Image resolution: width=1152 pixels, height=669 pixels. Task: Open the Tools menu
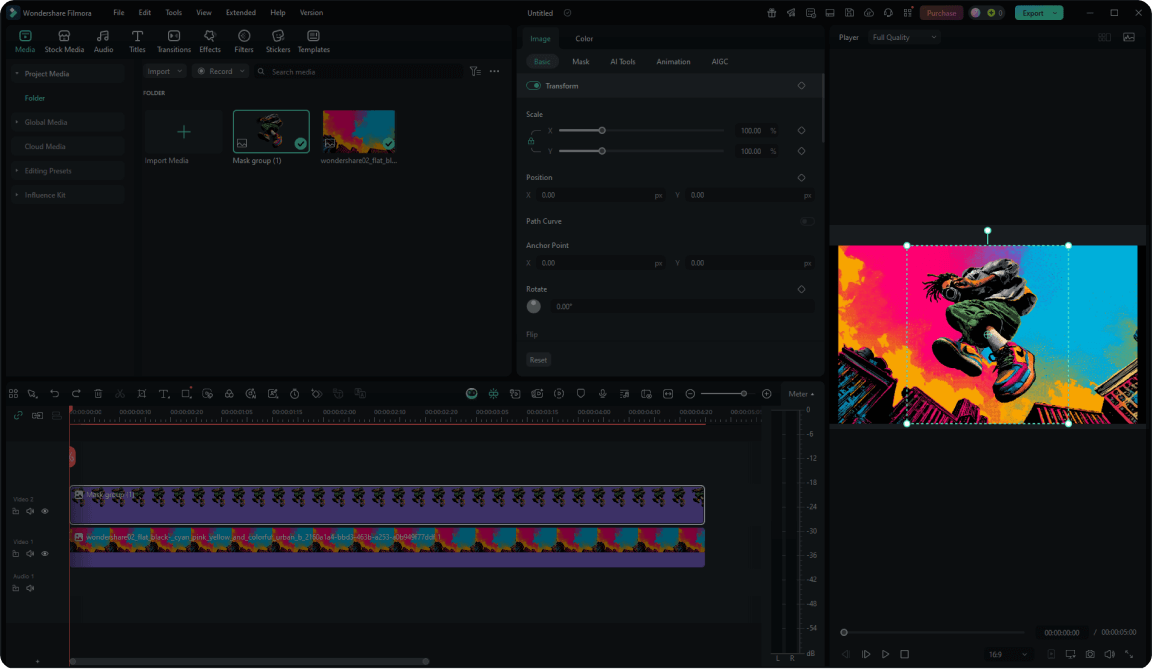coord(173,12)
